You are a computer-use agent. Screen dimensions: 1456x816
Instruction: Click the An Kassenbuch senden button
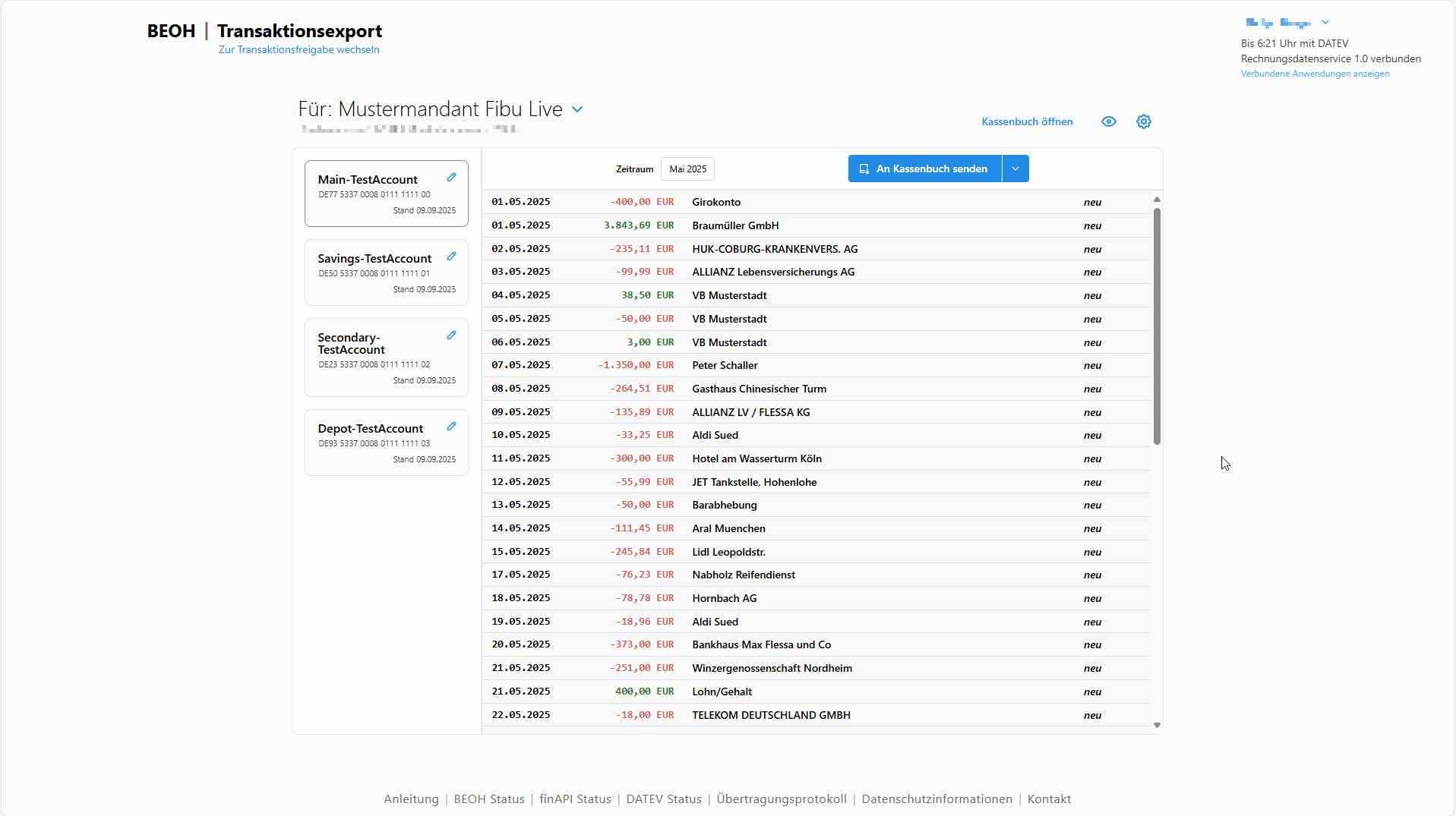(x=925, y=169)
